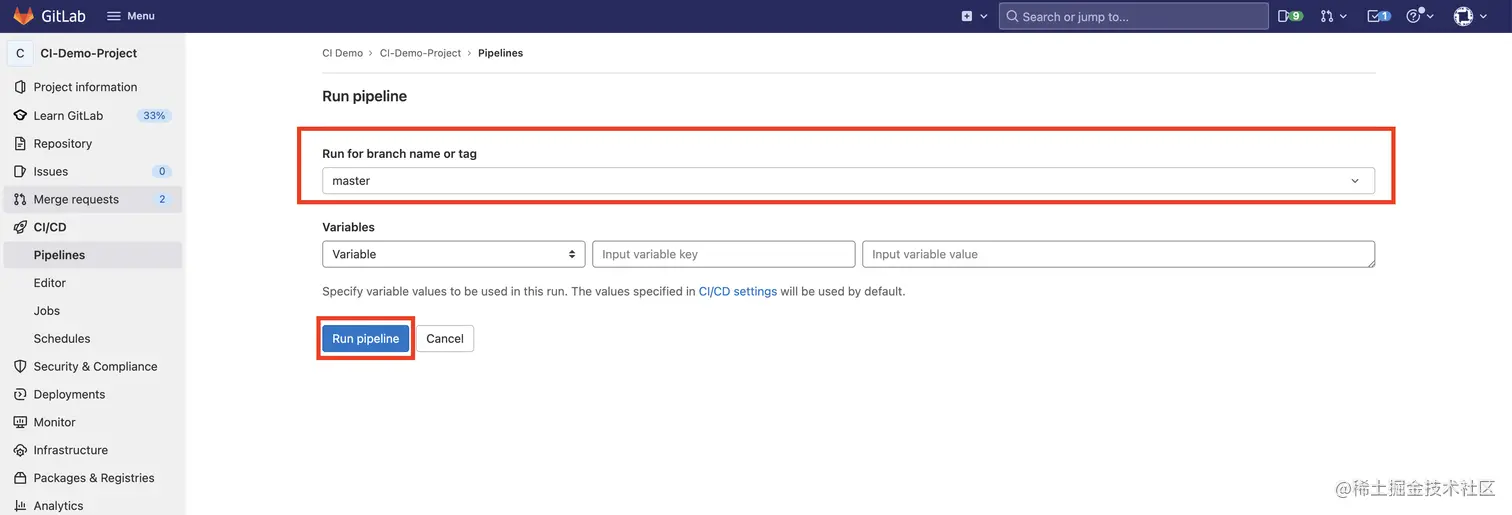Click the project avatar letter C
Viewport: 1512px width, 515px height.
coord(20,53)
